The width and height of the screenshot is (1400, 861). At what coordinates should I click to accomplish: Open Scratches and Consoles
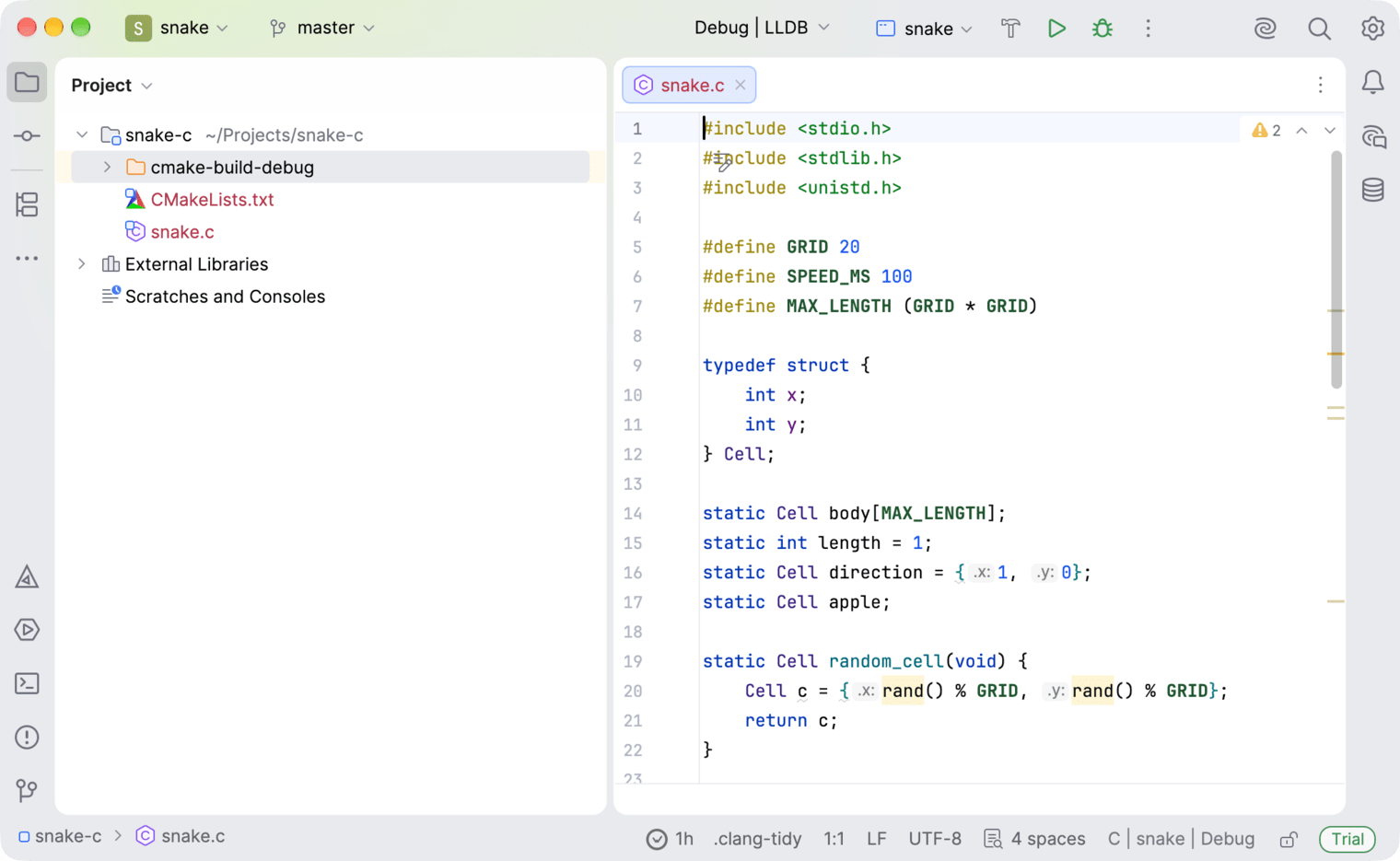click(x=225, y=297)
